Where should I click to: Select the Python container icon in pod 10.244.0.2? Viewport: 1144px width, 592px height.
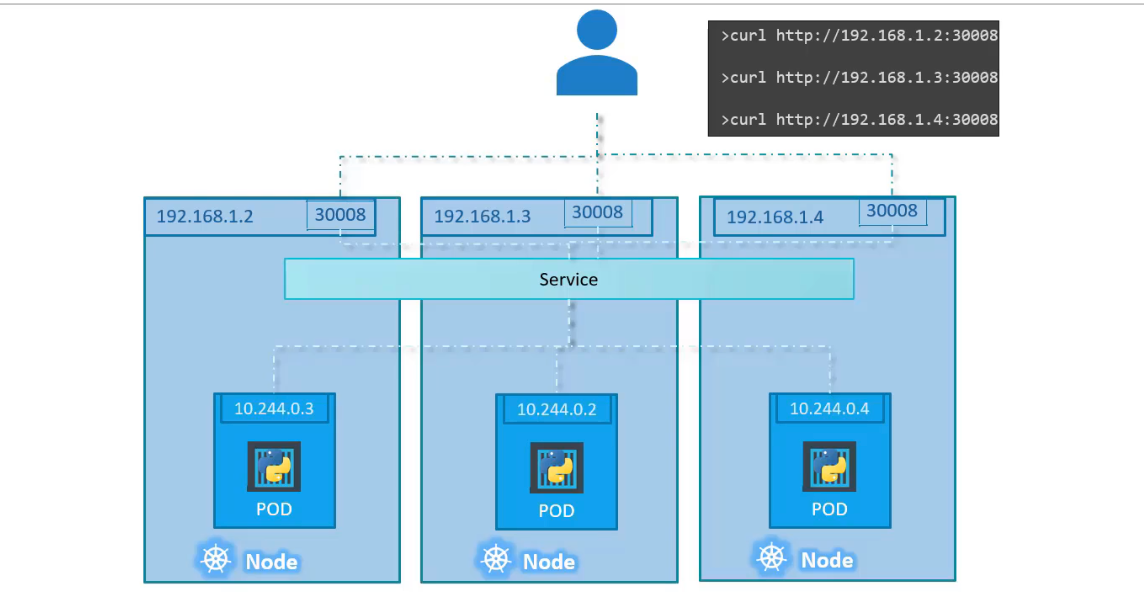556,468
